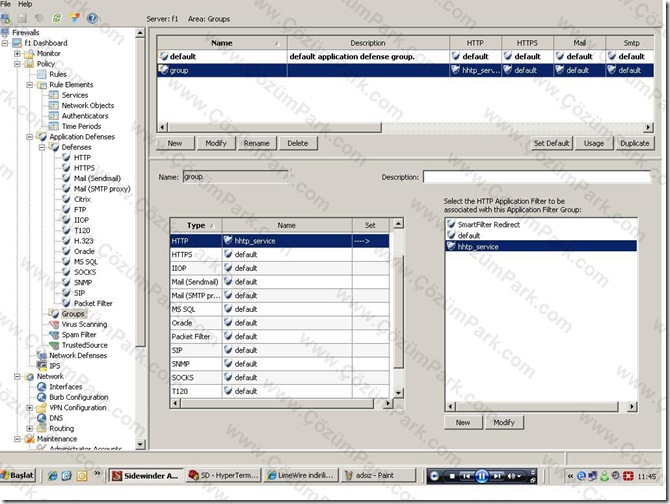Click the Duplicate button
Viewport: 670px width, 504px height.
[635, 144]
